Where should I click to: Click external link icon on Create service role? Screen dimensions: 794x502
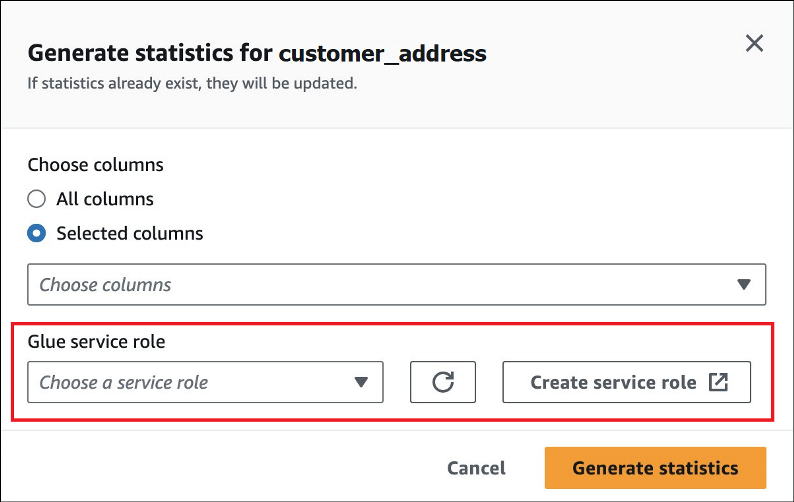[x=718, y=382]
